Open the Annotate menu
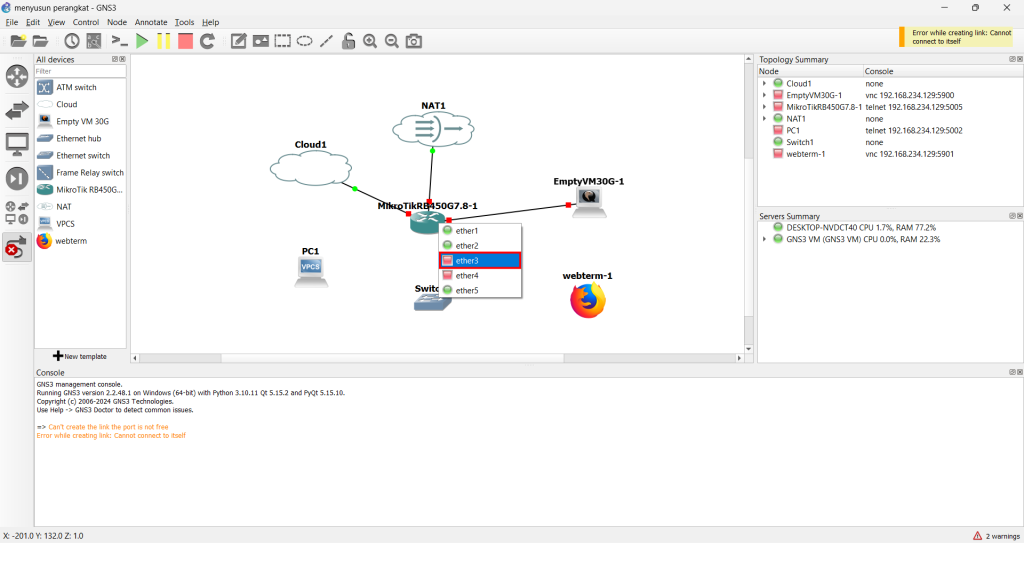The height and width of the screenshot is (576, 1024). click(x=151, y=22)
